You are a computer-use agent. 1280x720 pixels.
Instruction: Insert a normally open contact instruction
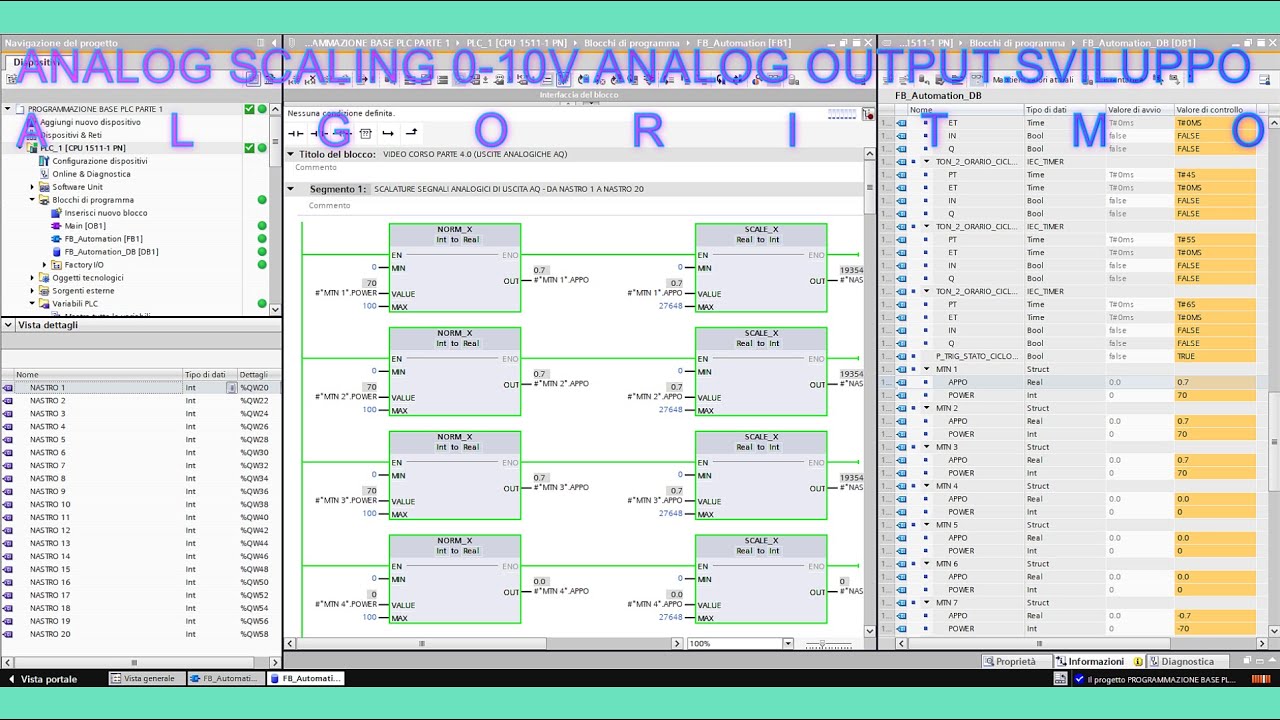click(x=296, y=133)
